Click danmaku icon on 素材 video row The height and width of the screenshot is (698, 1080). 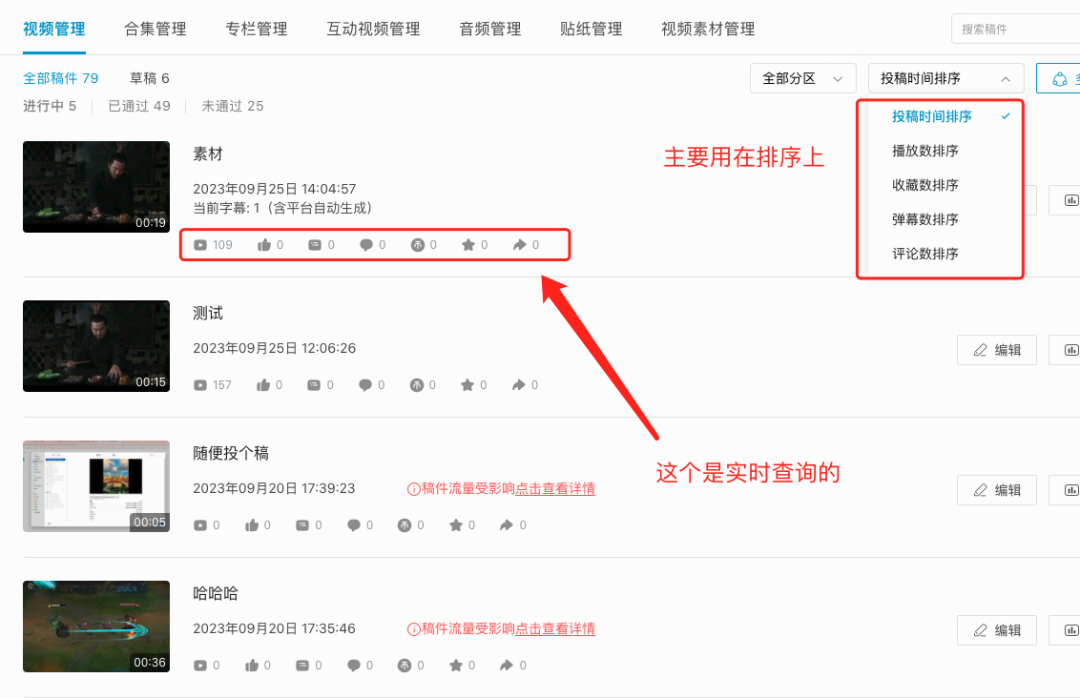(315, 245)
